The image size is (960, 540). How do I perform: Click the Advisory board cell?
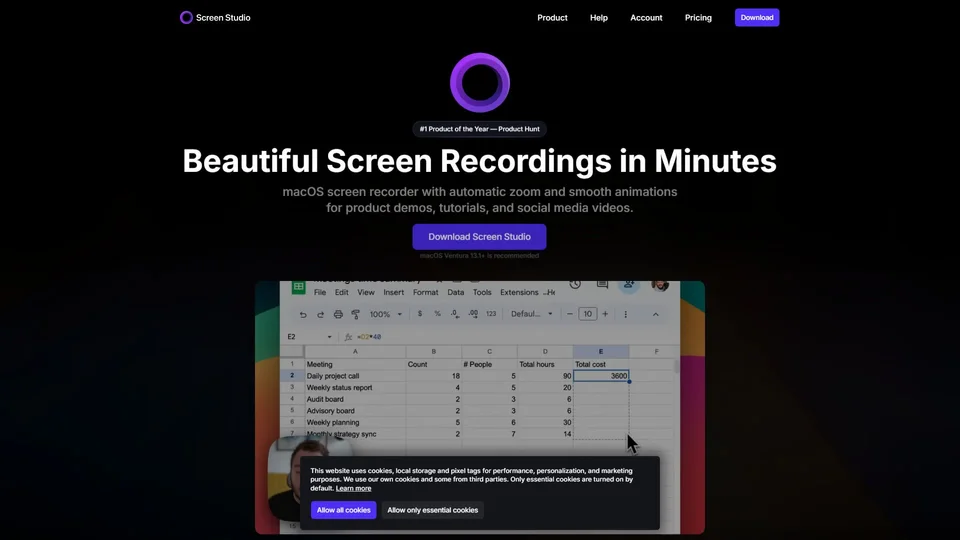pos(355,411)
